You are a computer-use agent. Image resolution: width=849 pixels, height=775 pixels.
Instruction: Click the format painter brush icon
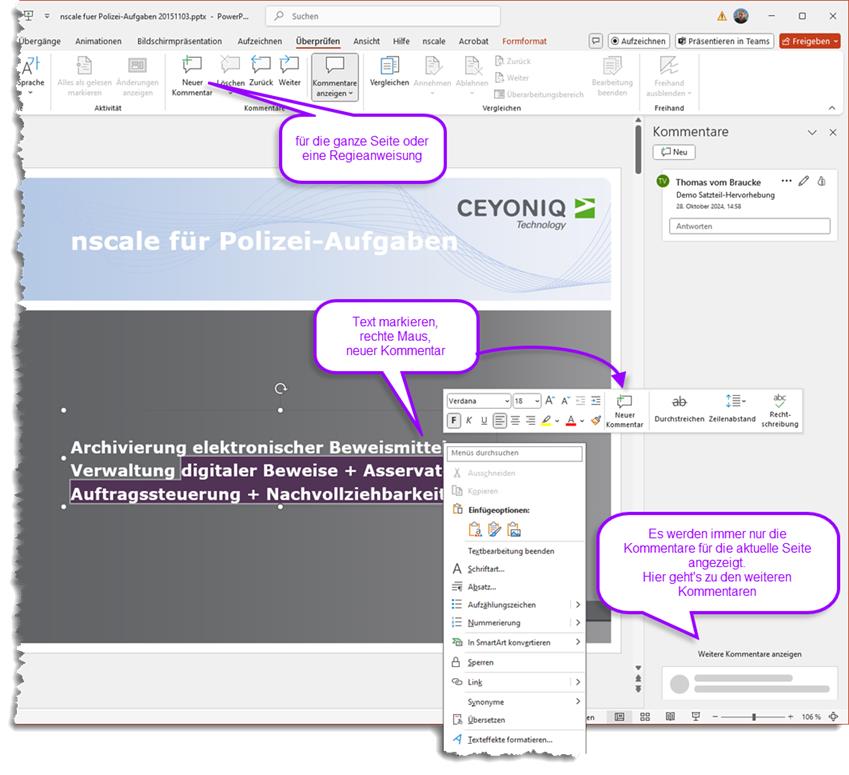tap(596, 420)
